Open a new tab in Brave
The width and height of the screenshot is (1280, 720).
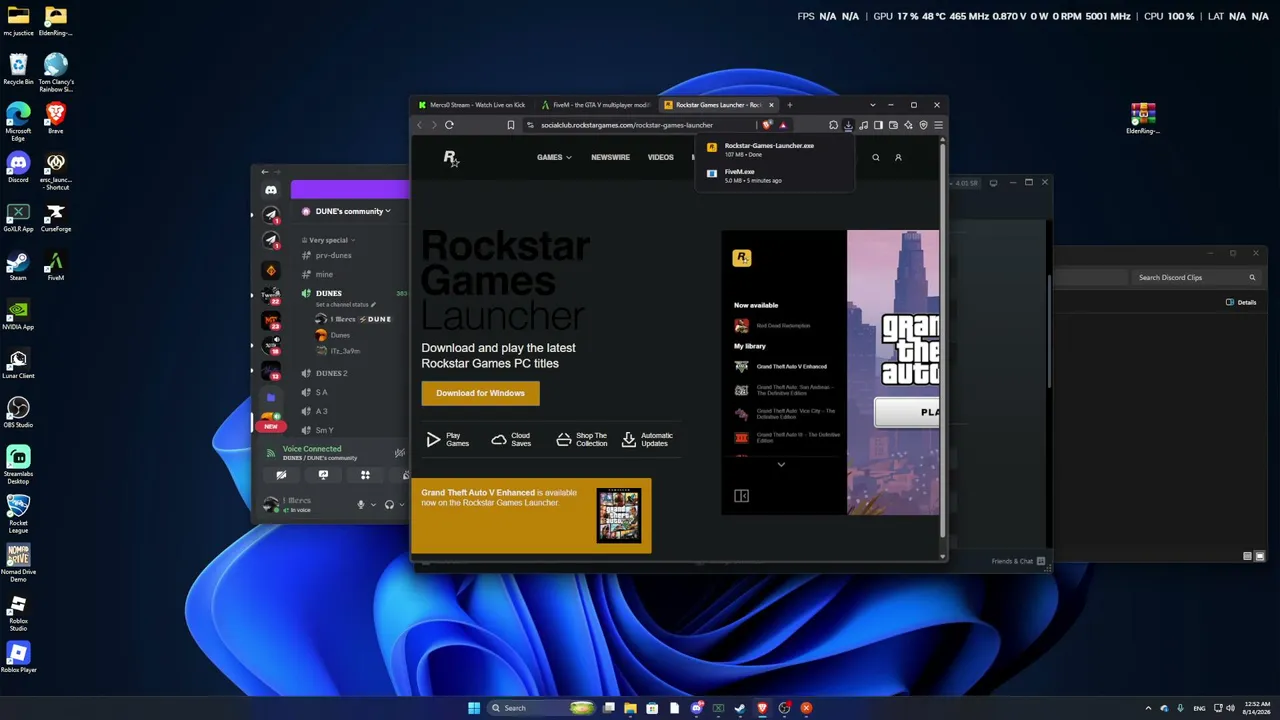coord(789,105)
